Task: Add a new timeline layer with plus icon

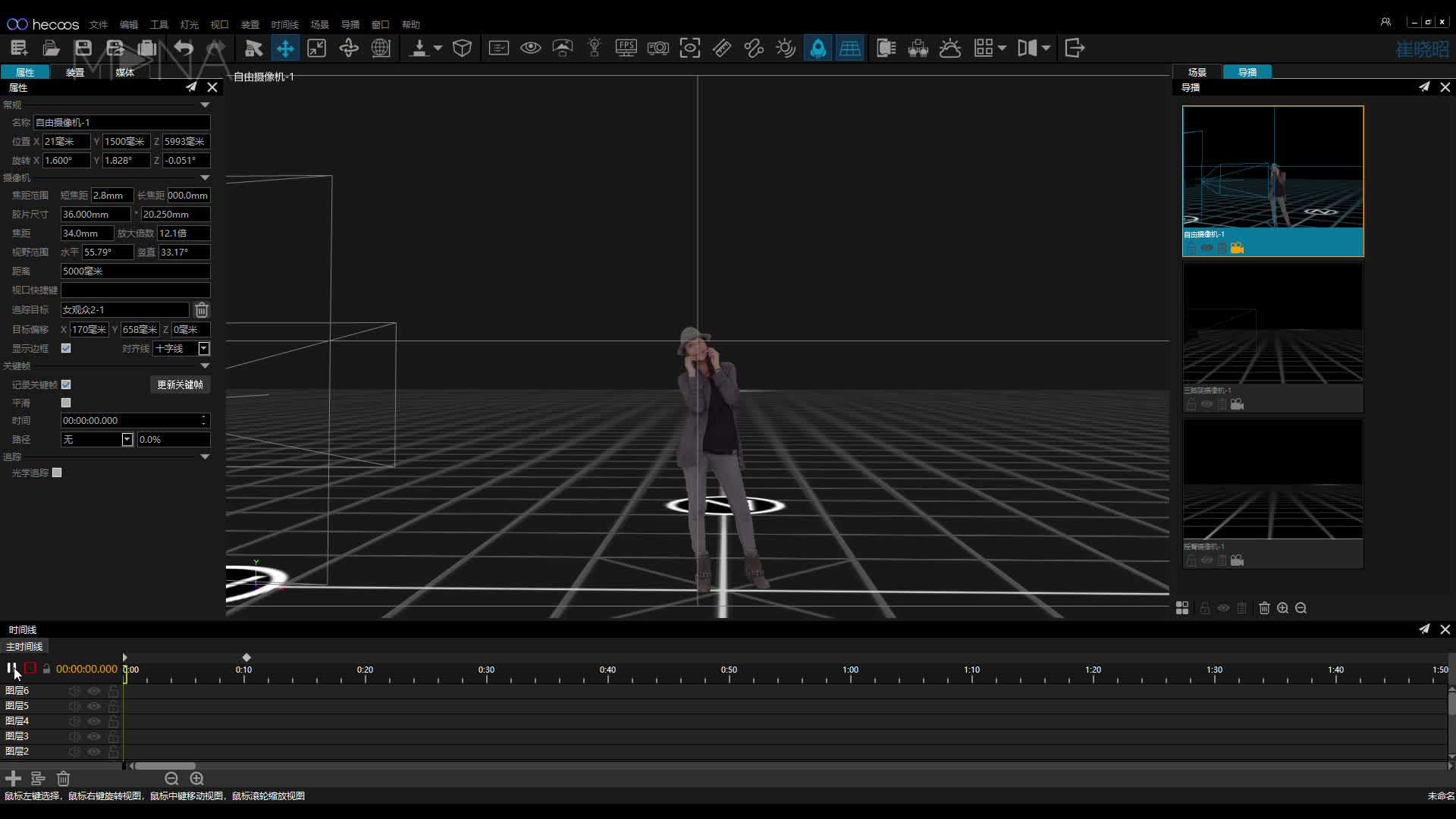Action: coord(13,779)
